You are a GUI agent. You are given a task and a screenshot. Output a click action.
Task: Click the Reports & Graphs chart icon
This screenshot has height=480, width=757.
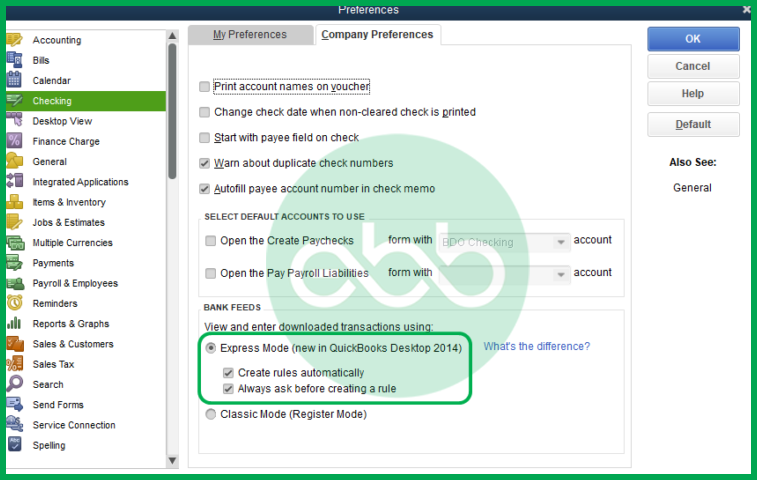click(14, 324)
